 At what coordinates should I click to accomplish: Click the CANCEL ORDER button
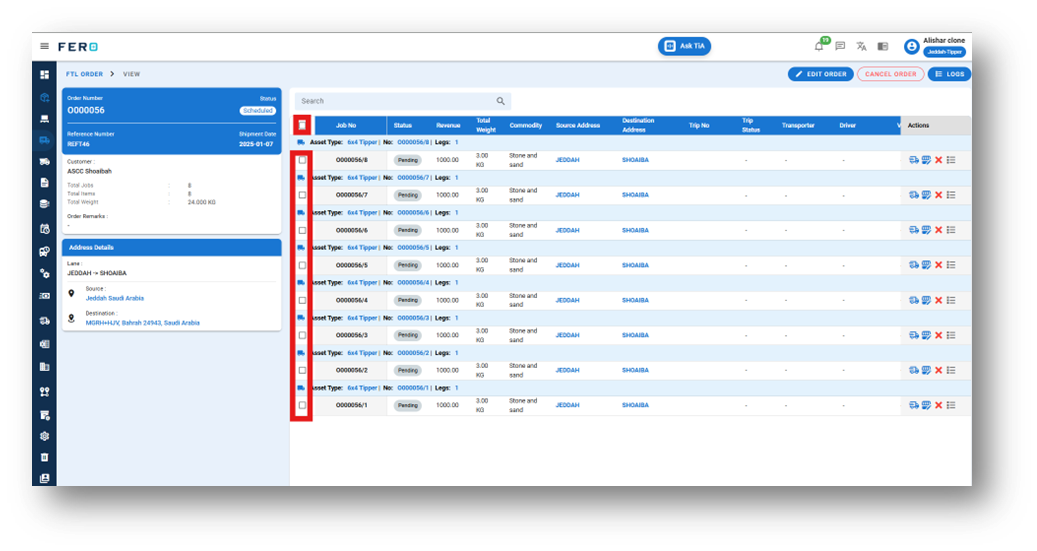click(890, 74)
